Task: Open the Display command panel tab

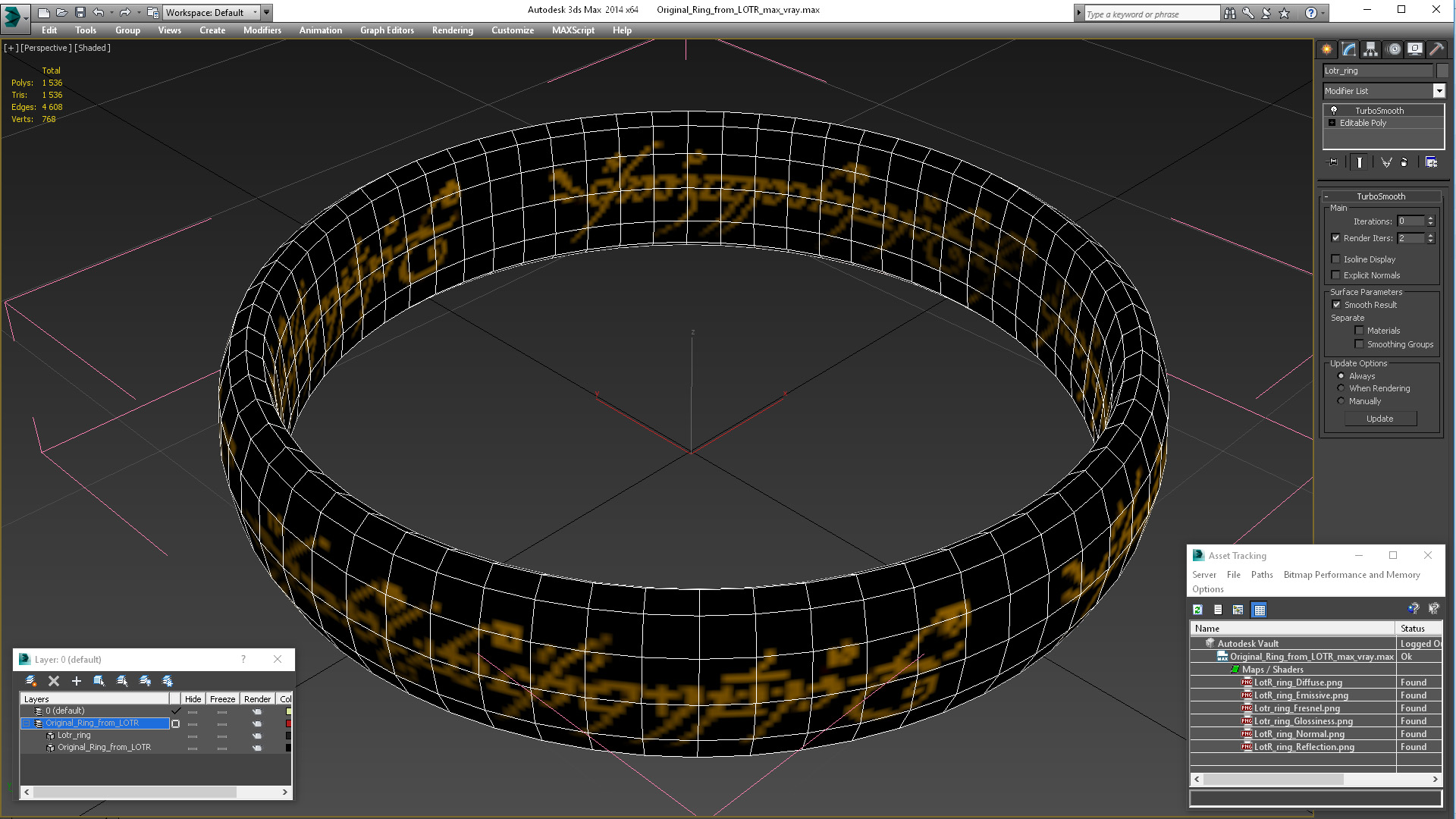Action: pos(1415,49)
